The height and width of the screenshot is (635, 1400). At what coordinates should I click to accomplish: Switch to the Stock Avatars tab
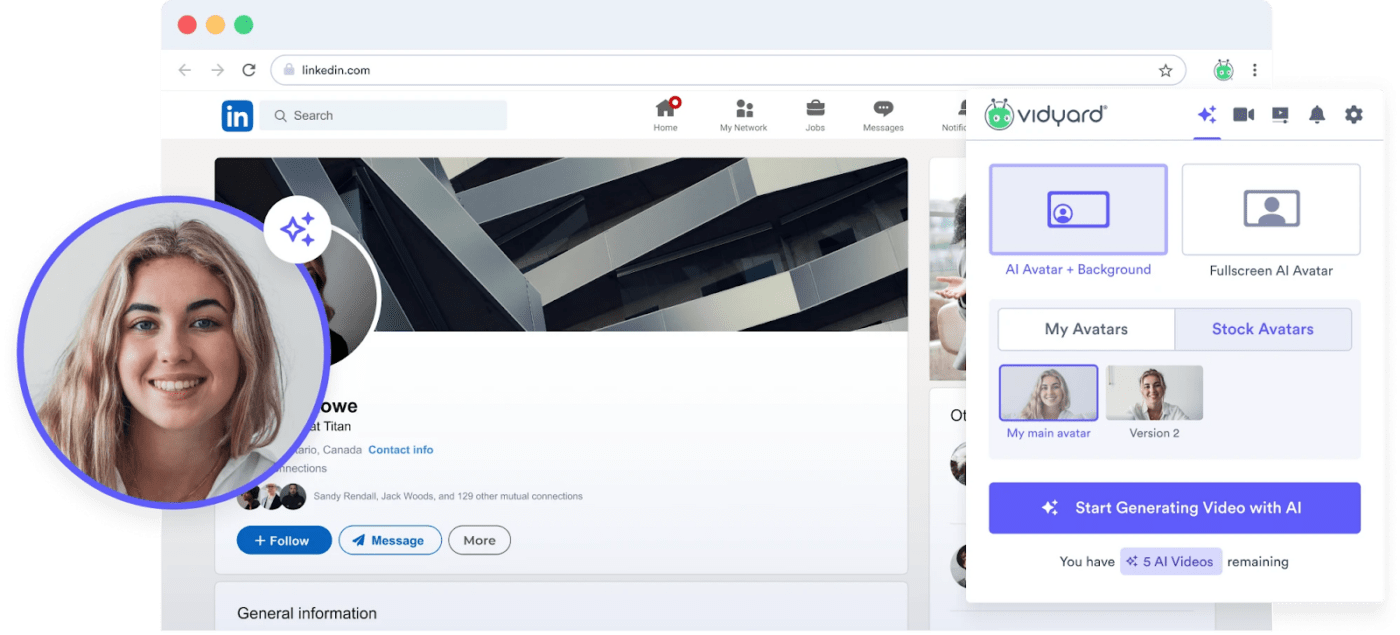click(1263, 329)
